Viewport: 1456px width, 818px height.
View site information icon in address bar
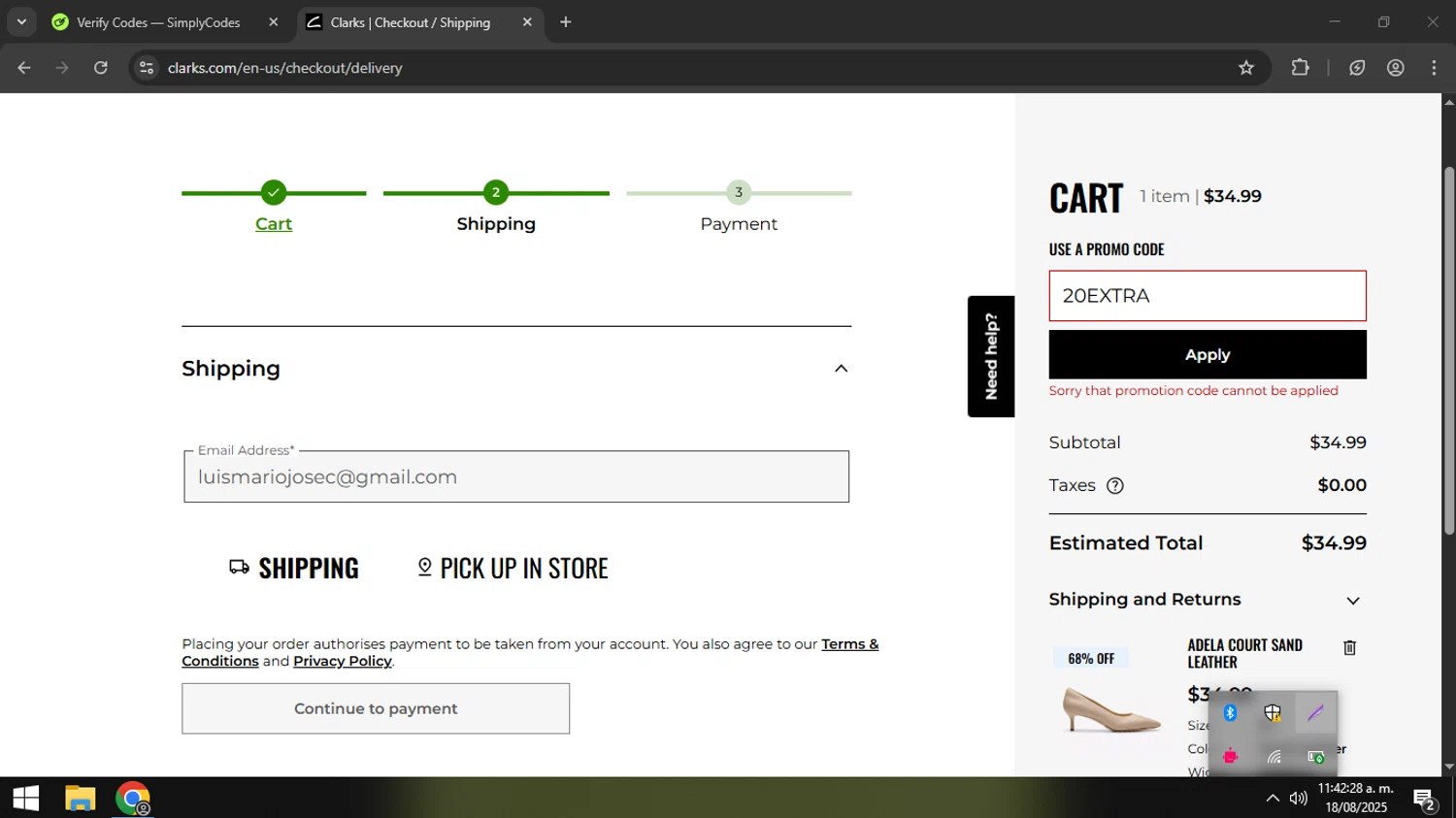point(147,68)
